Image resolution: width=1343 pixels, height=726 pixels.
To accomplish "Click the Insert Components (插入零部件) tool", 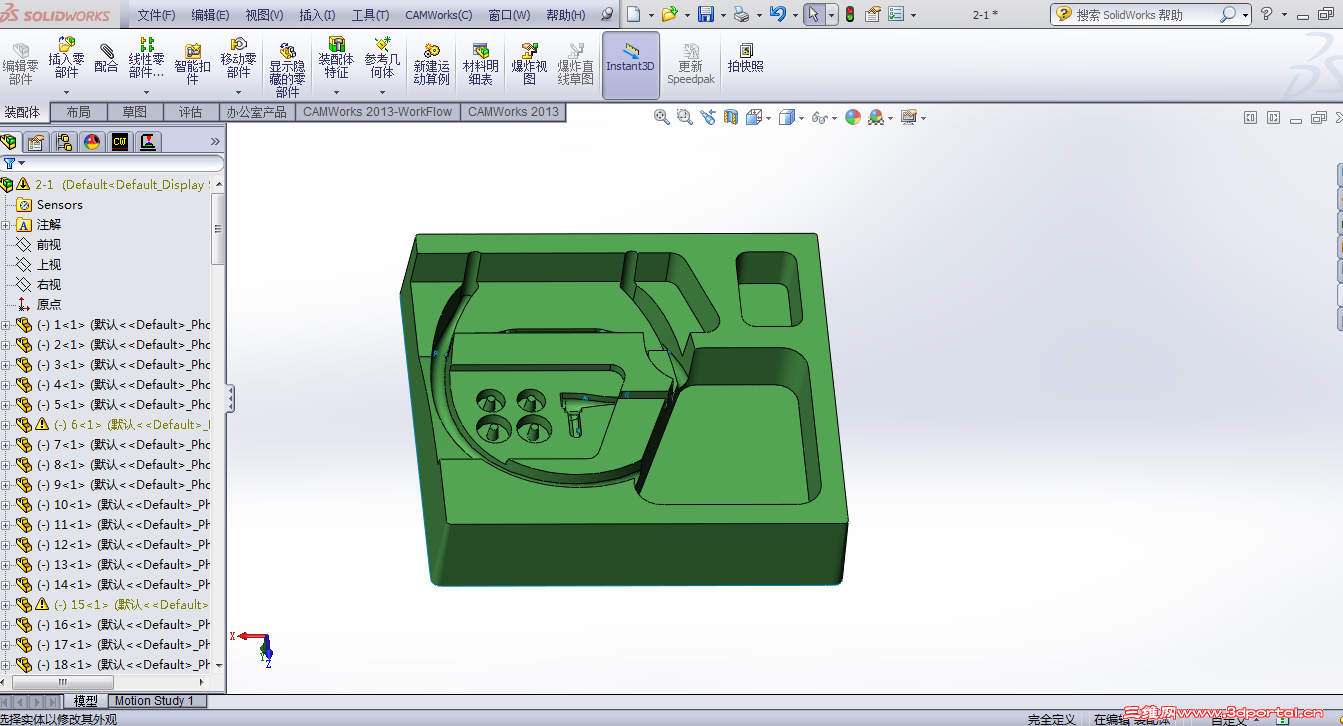I will (x=66, y=58).
